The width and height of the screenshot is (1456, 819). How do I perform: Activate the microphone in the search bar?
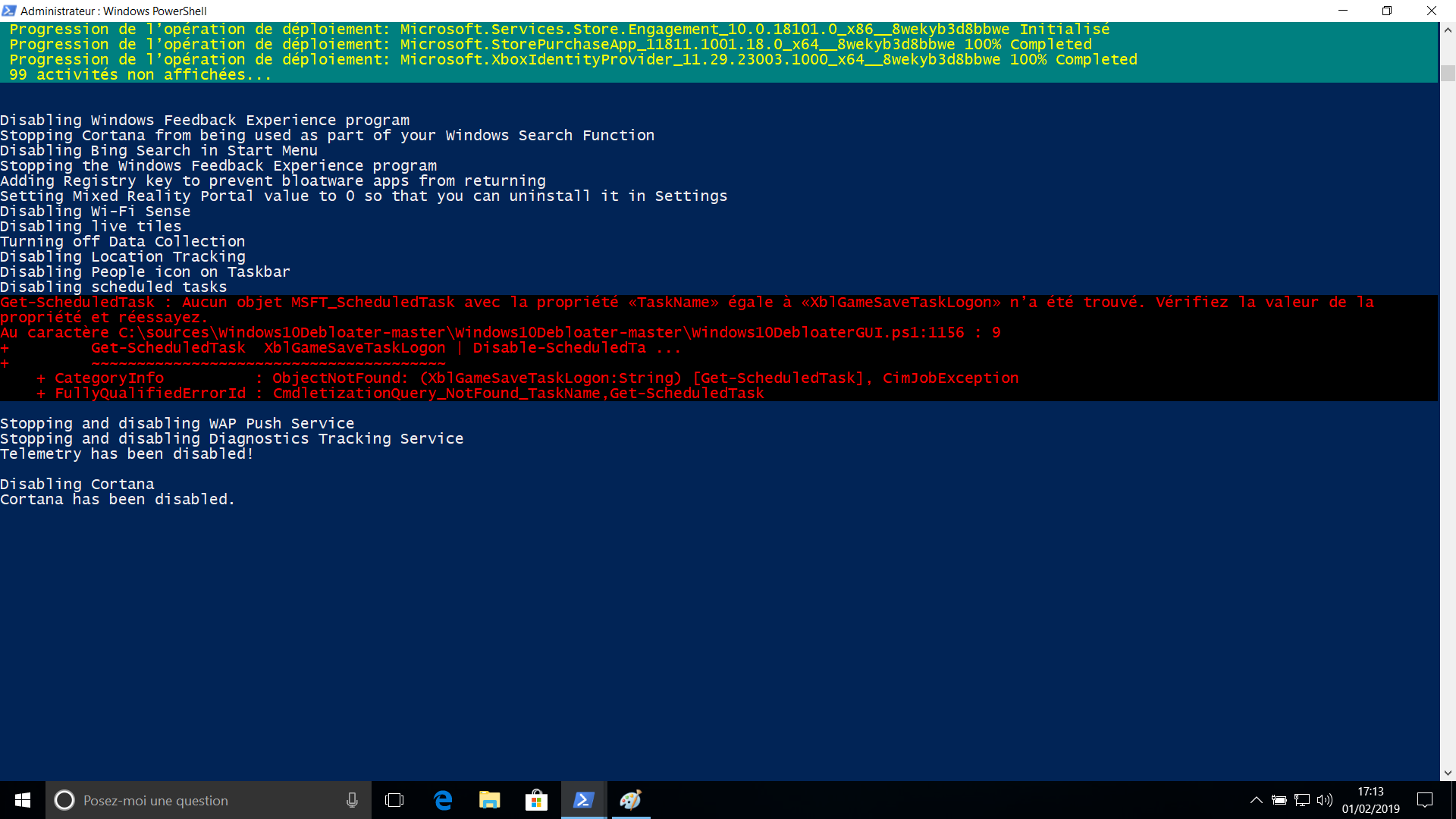pyautogui.click(x=351, y=800)
